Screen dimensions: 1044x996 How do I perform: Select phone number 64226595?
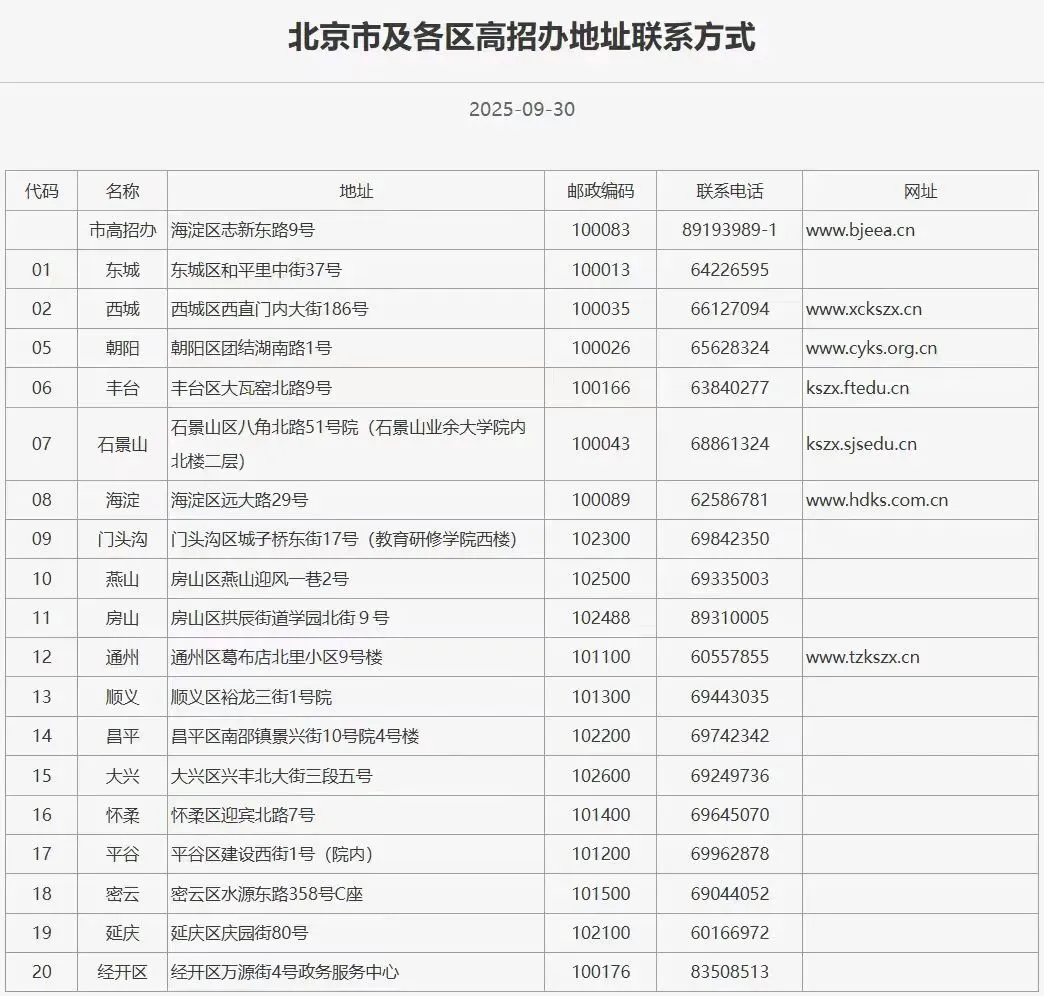730,270
